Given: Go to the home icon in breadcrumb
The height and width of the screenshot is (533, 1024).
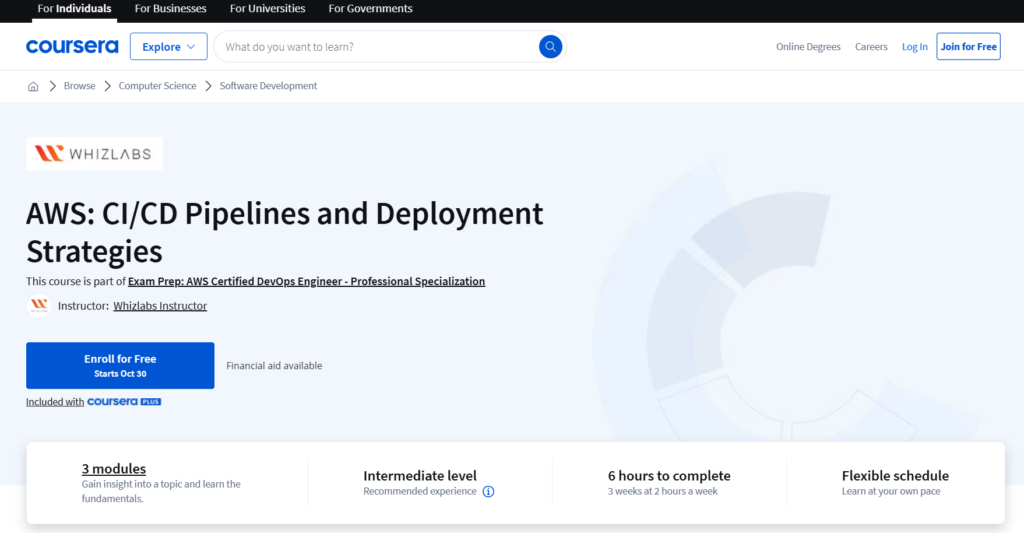Looking at the screenshot, I should (x=33, y=86).
